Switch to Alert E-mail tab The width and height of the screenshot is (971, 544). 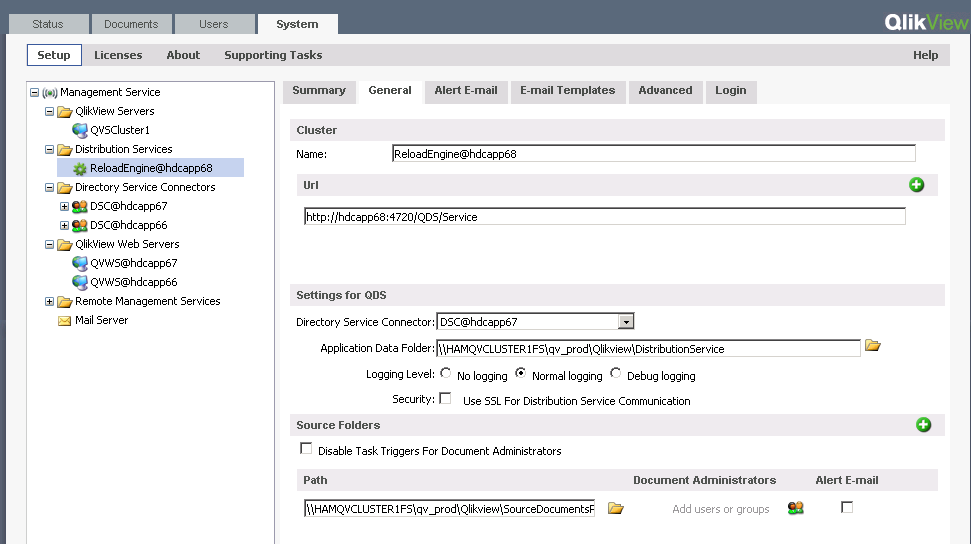click(x=465, y=91)
